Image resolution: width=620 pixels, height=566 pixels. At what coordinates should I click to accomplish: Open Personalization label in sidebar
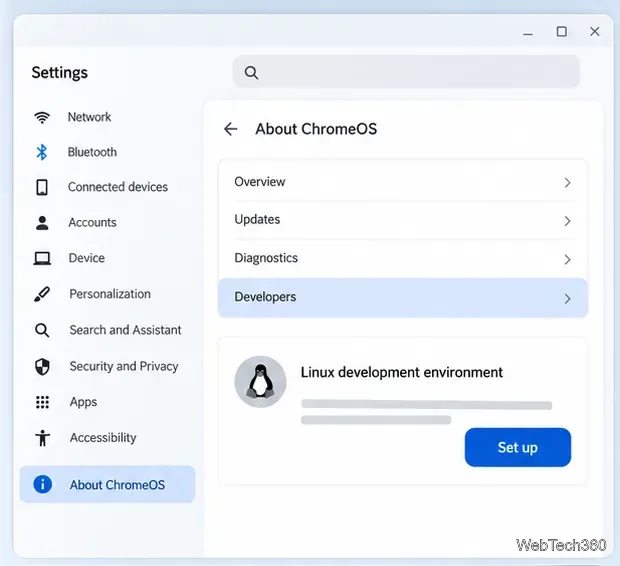coord(110,294)
